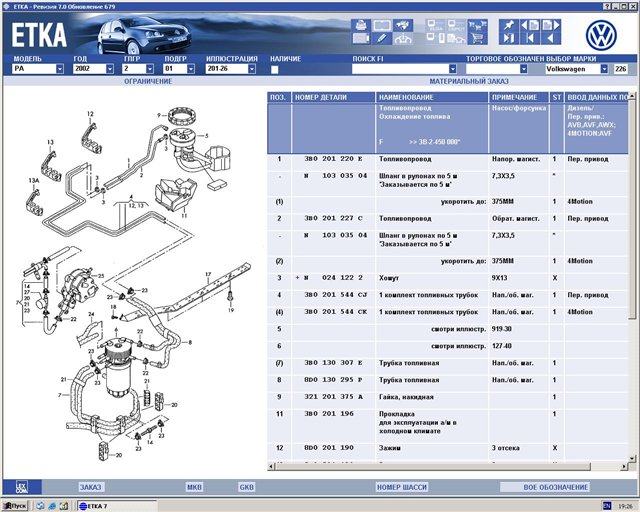The width and height of the screenshot is (640, 512).
Task: Click the МАТЕРИАЛЬНЫЙ ЗАКАЗ menu item
Action: (x=469, y=81)
